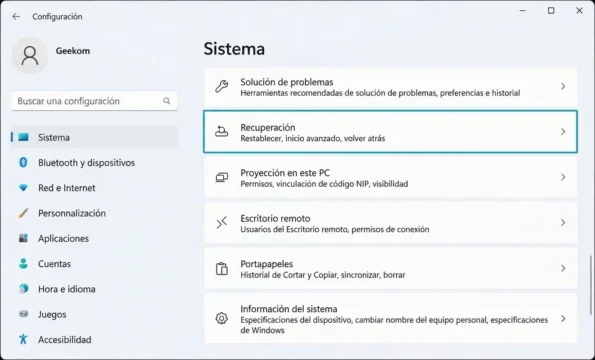
Task: Select Sistema in the sidebar
Action: 94,137
